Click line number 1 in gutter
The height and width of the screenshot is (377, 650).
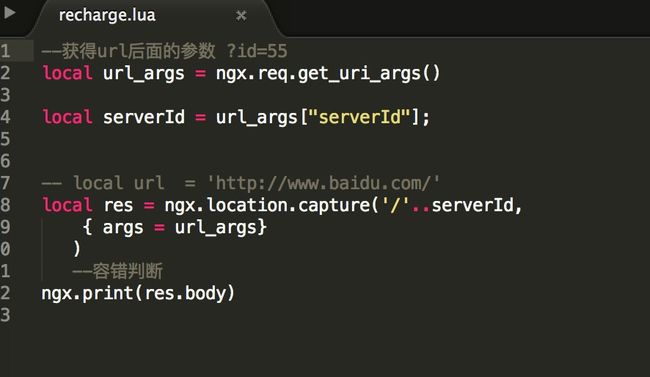tap(5, 51)
